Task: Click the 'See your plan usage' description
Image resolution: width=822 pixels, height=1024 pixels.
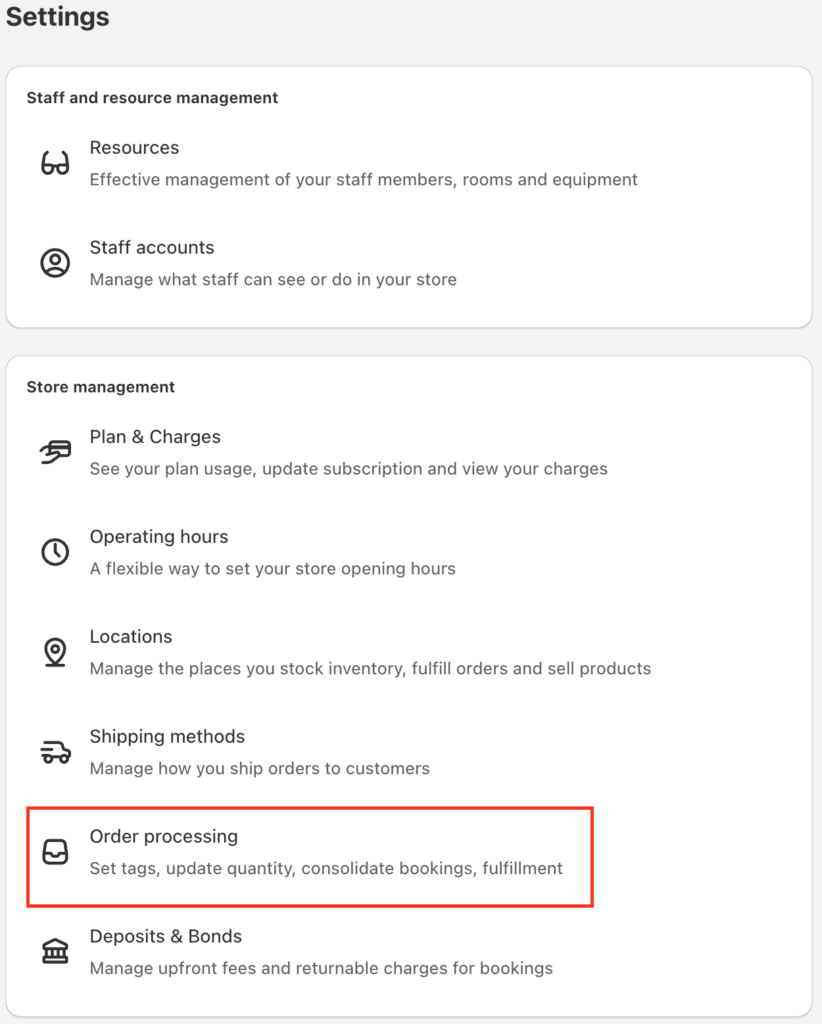Action: (x=348, y=469)
